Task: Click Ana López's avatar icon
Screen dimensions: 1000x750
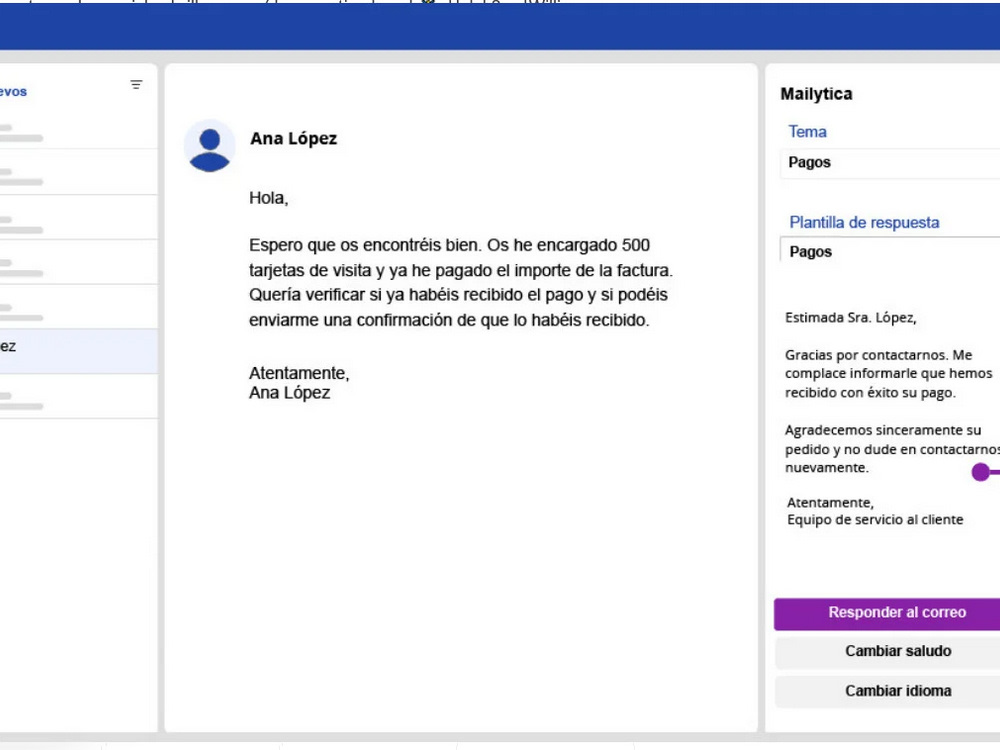Action: tap(209, 145)
